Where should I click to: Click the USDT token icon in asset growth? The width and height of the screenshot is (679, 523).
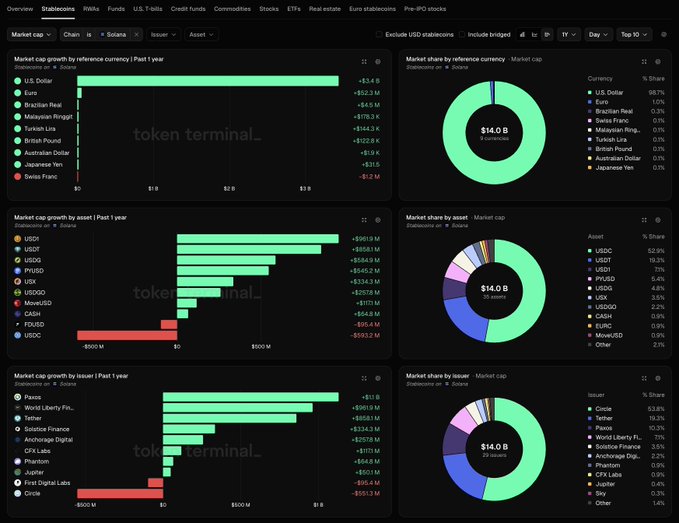pyautogui.click(x=17, y=249)
